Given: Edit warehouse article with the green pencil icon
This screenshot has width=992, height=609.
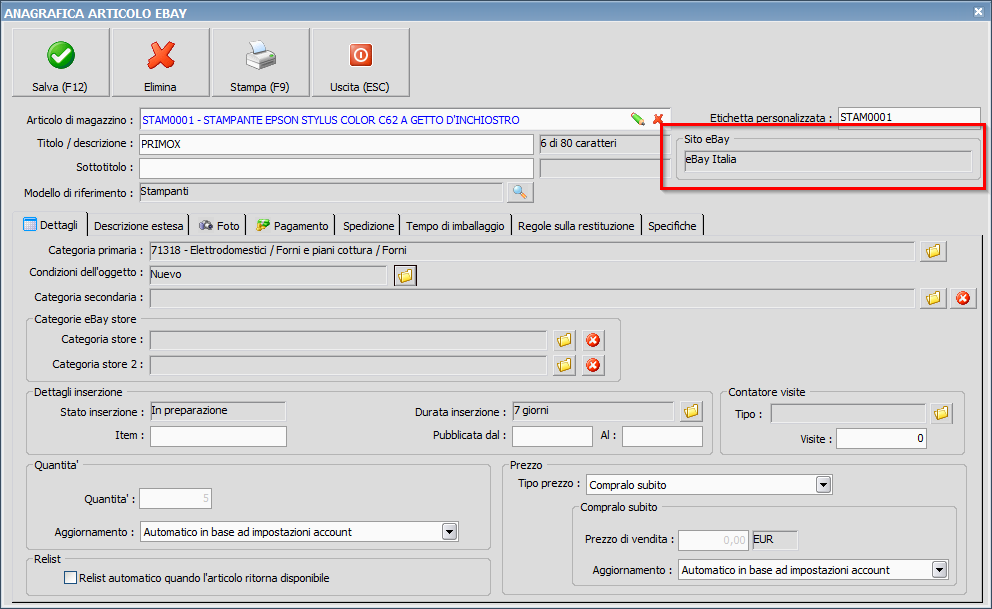Looking at the screenshot, I should (638, 119).
